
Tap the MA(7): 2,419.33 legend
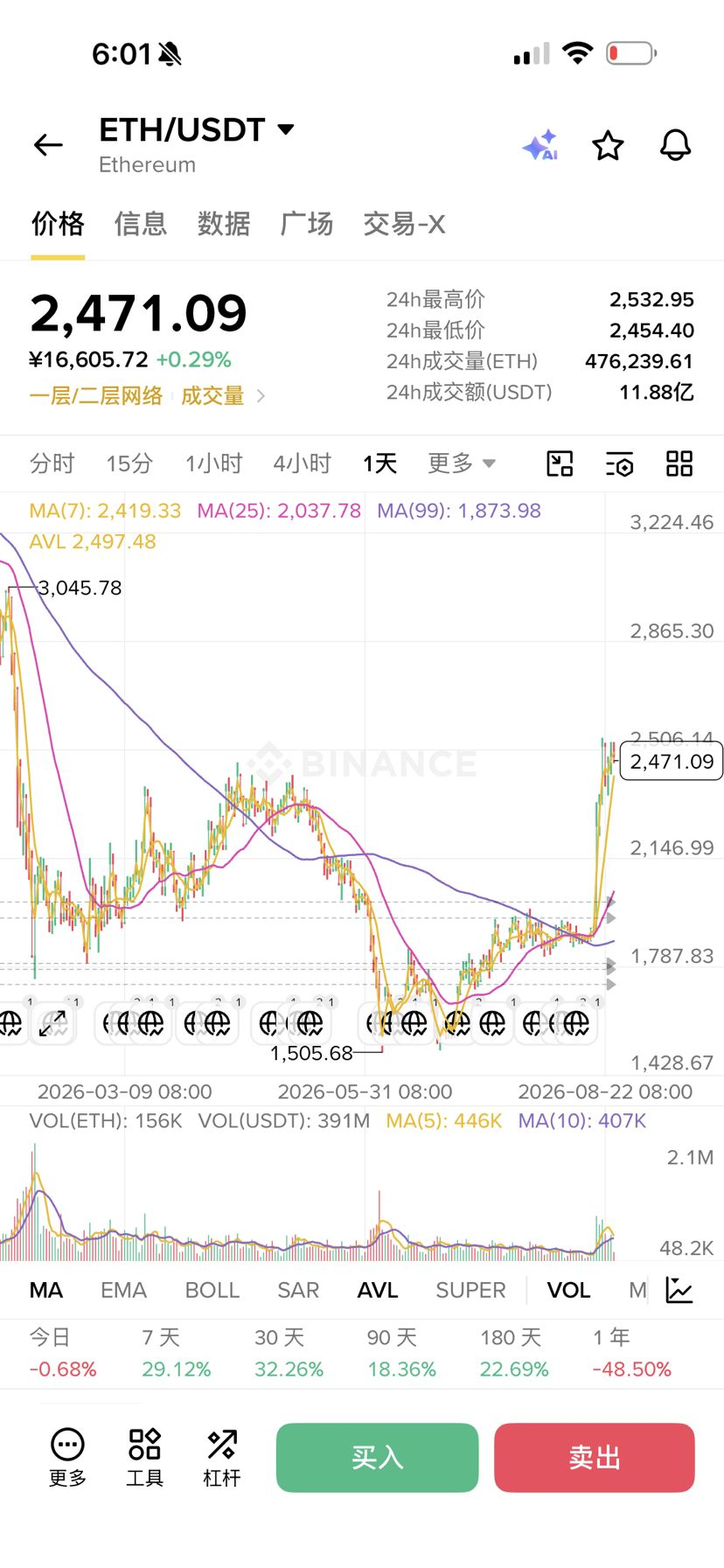point(105,511)
